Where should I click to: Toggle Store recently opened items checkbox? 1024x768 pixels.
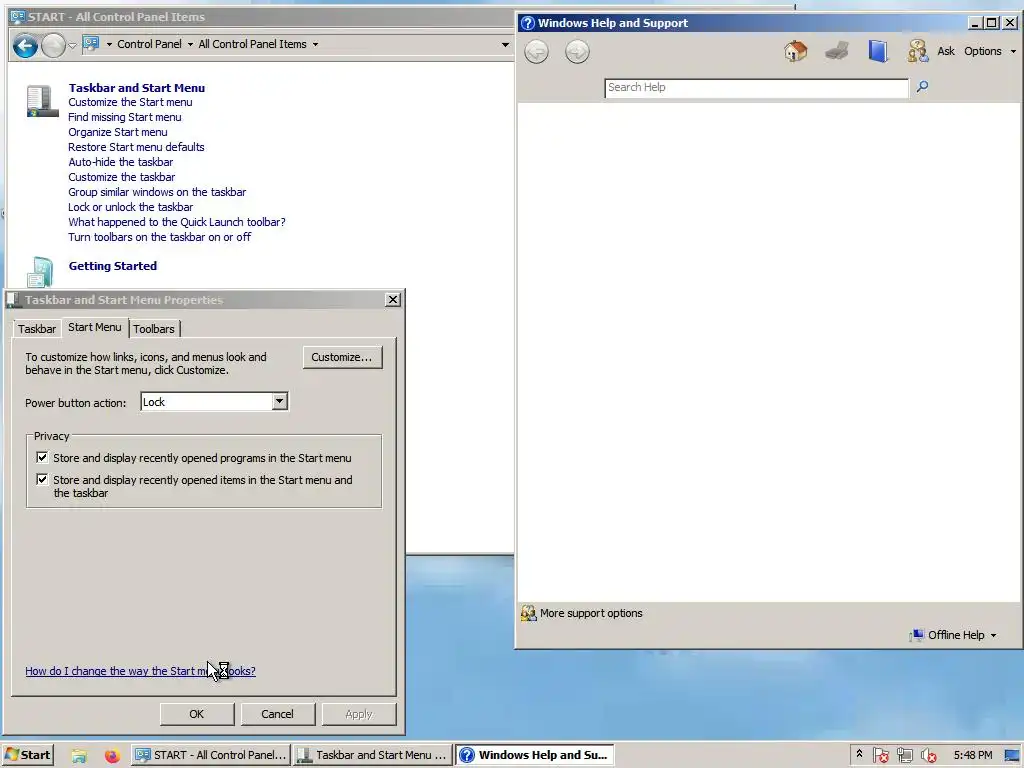pyautogui.click(x=42, y=479)
